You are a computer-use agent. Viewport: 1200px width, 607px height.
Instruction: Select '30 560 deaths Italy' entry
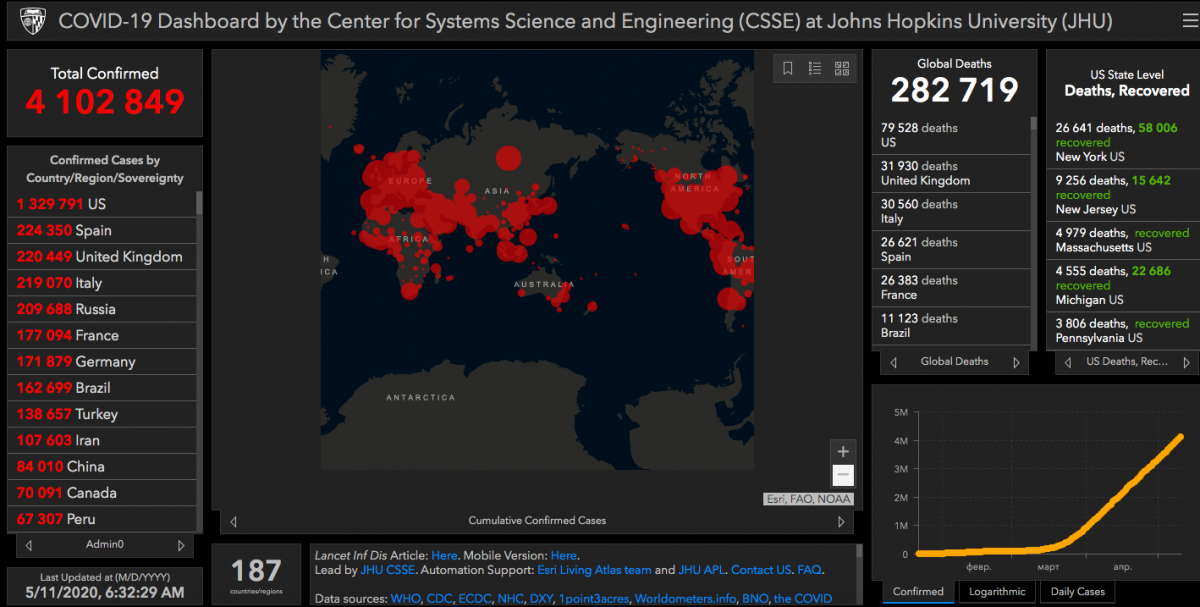pos(952,211)
